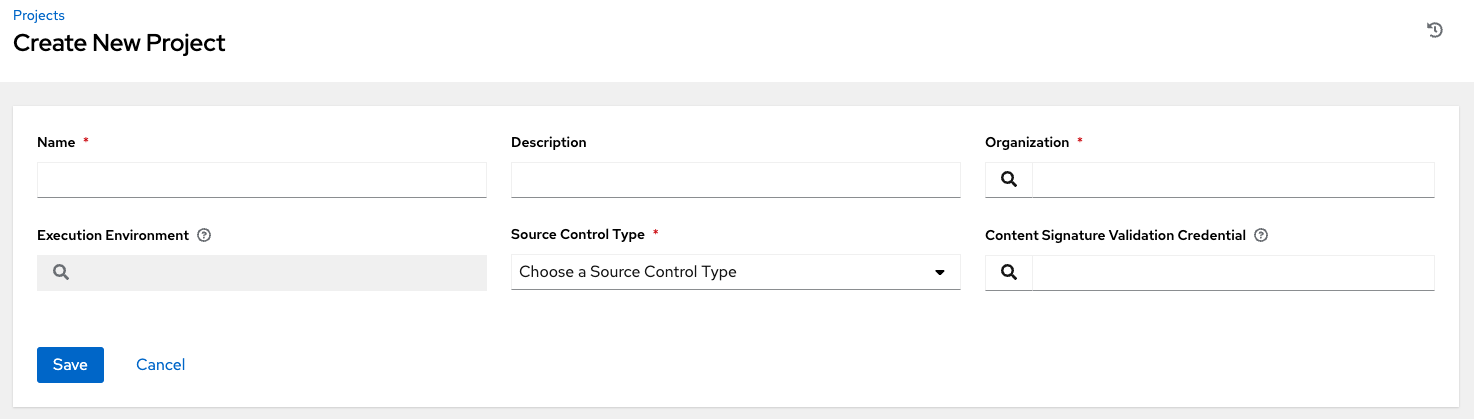Screen dimensions: 1474x419
Task: Click the Source Control Type label
Action: coord(577,235)
